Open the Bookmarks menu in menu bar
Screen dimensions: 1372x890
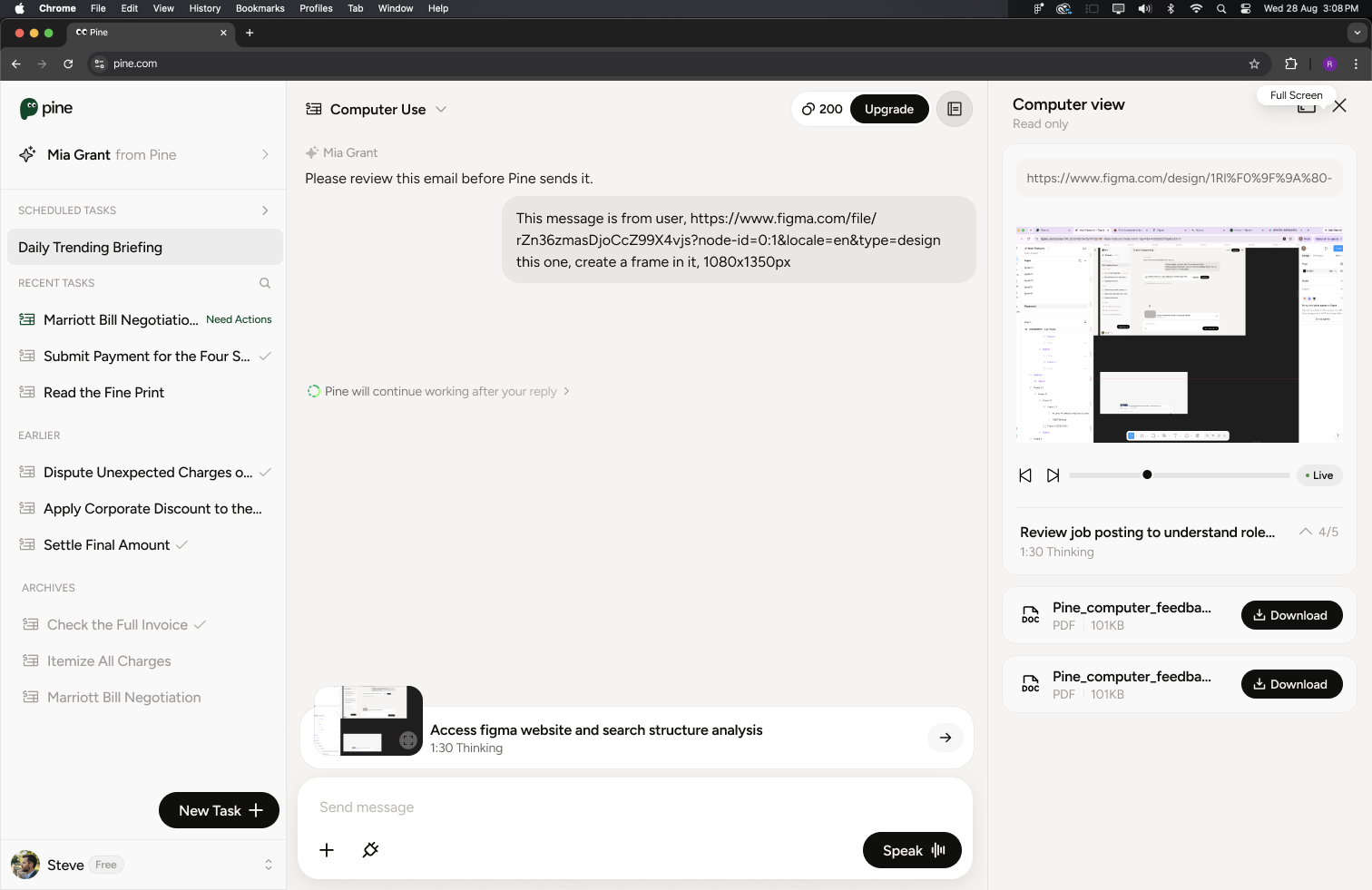[x=260, y=8]
